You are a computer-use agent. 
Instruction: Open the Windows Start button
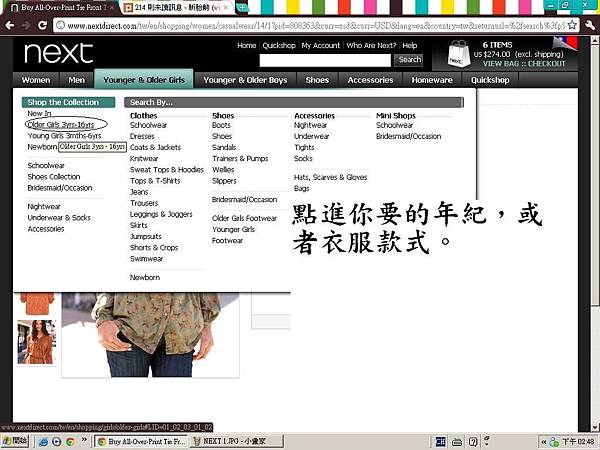click(x=15, y=441)
